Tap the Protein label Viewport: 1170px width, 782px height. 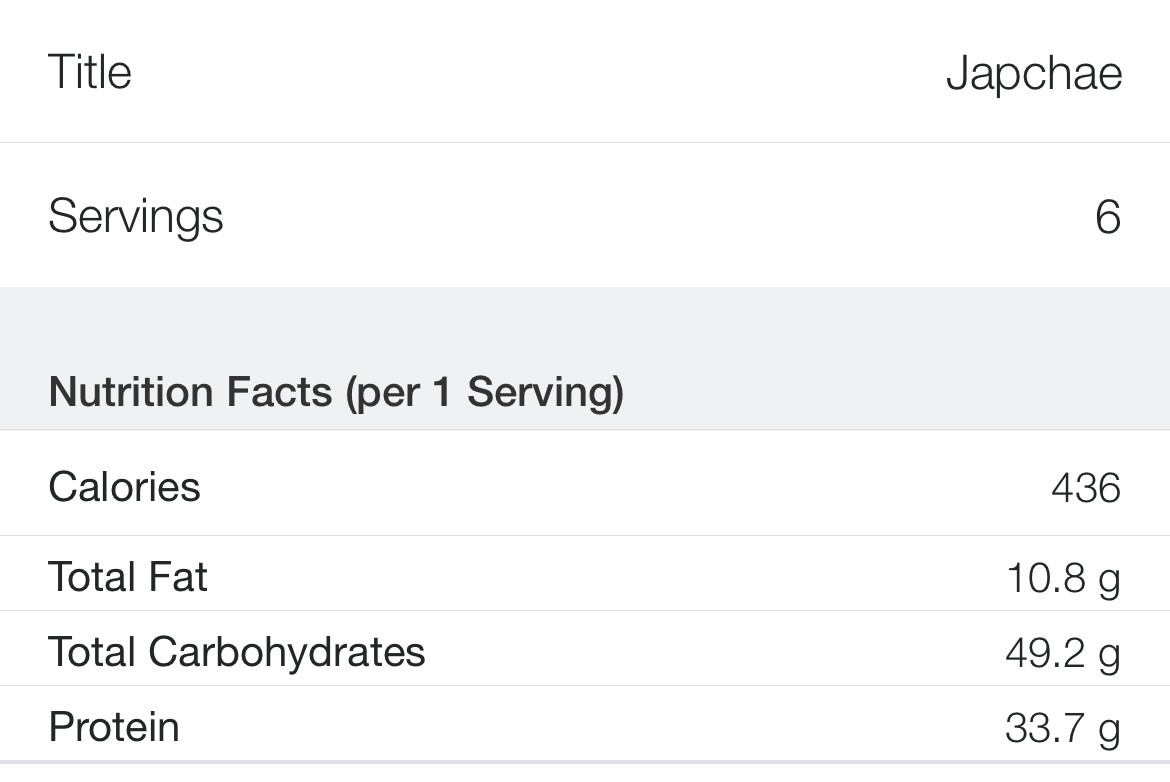coord(114,727)
